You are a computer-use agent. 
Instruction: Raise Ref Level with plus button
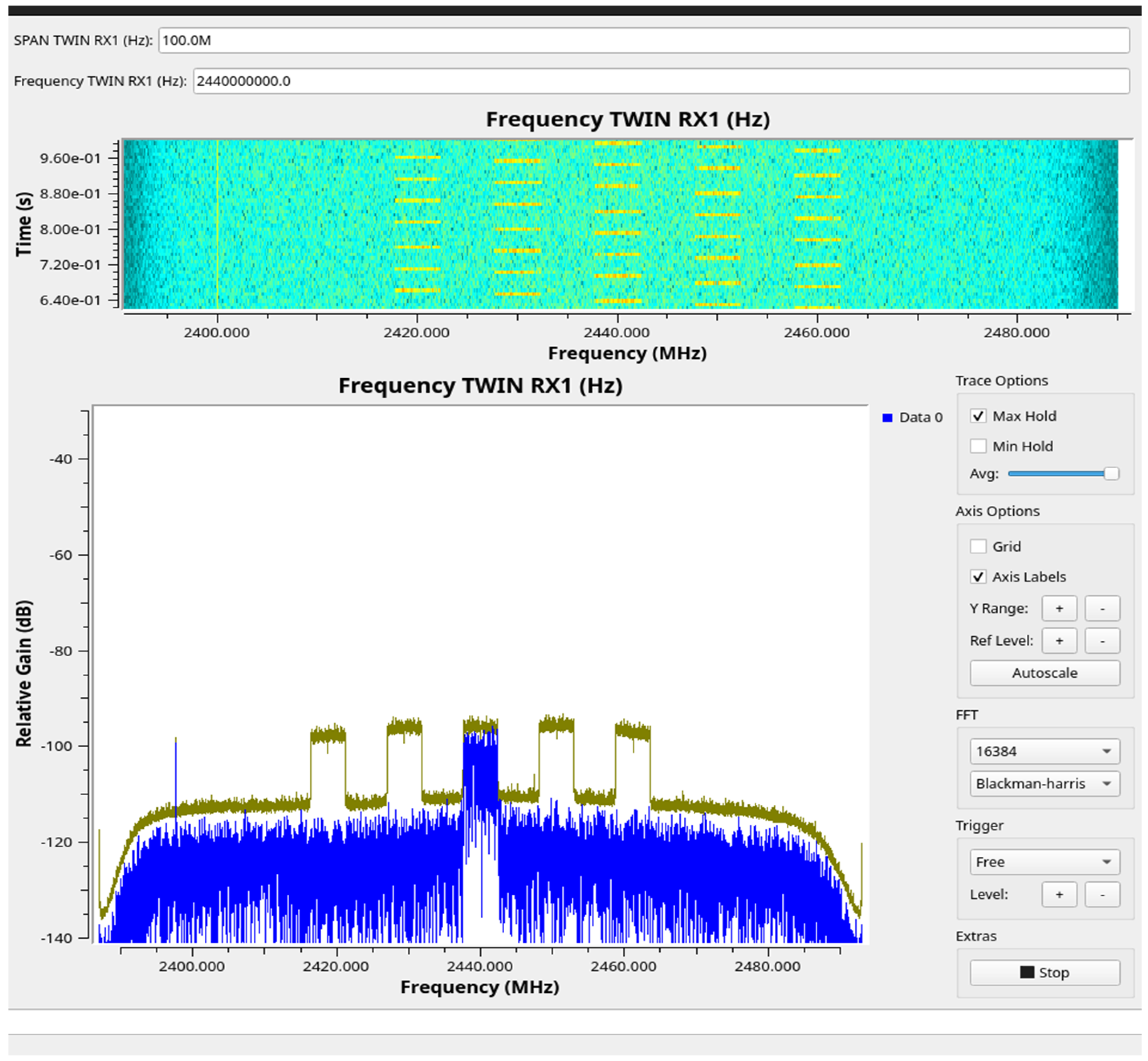click(x=1059, y=641)
